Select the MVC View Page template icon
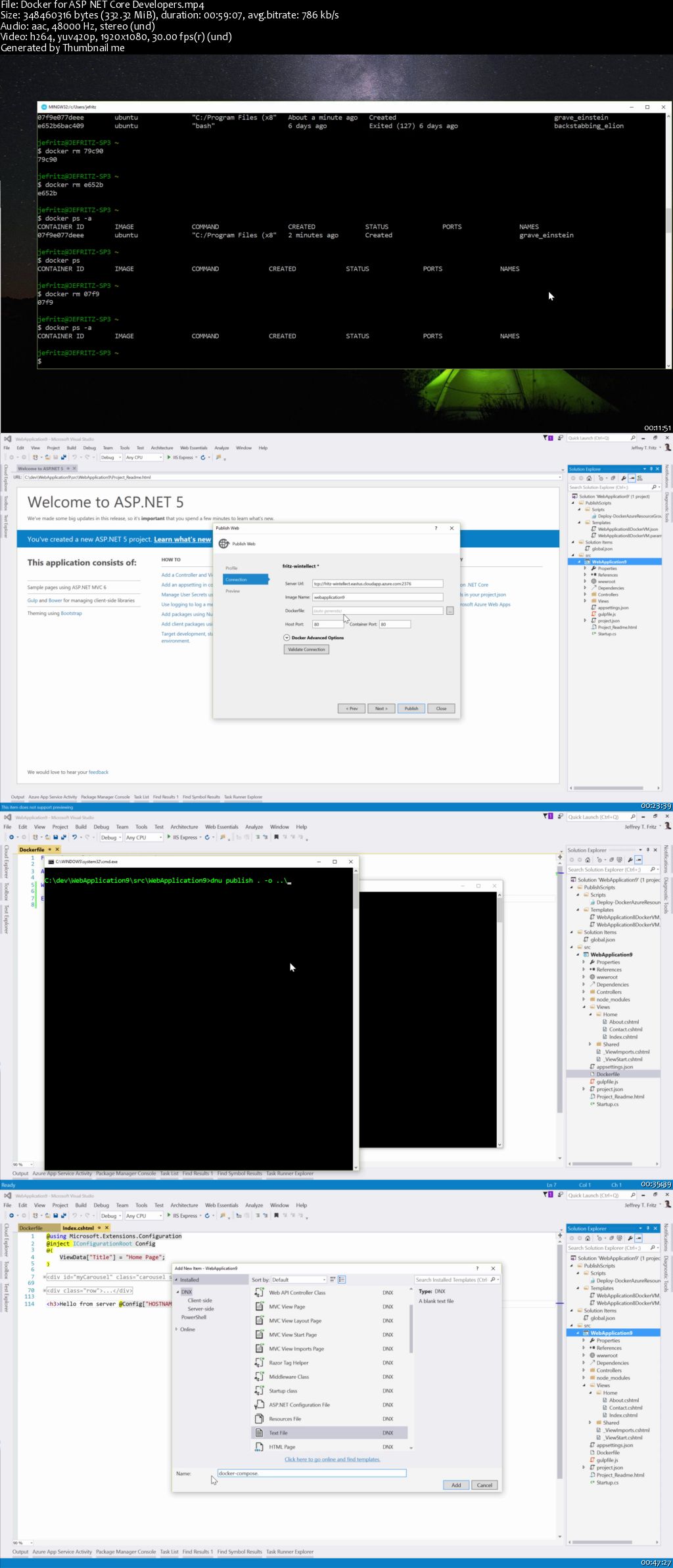The image size is (673, 1568). 259,1307
